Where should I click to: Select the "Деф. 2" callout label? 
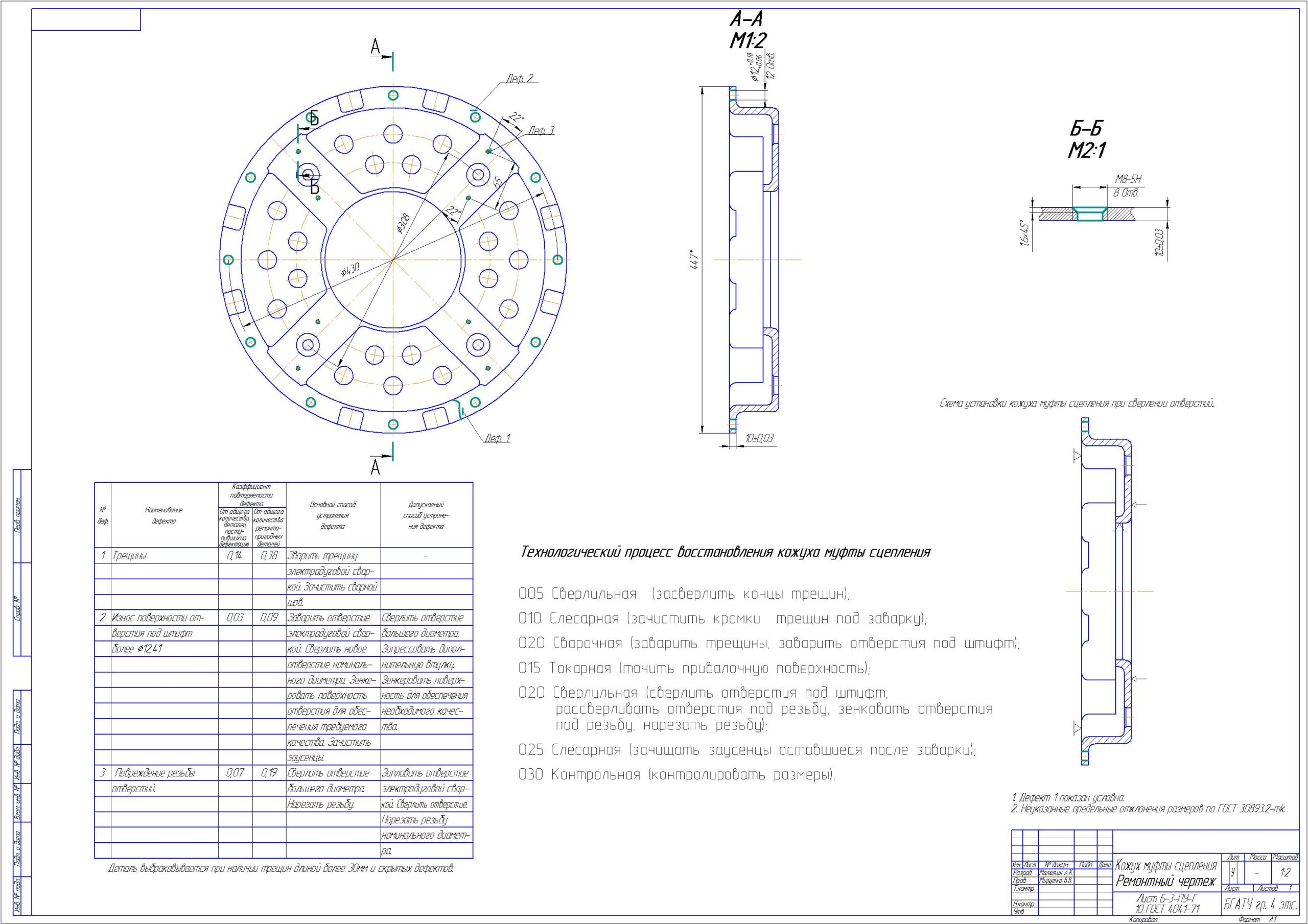coord(520,79)
